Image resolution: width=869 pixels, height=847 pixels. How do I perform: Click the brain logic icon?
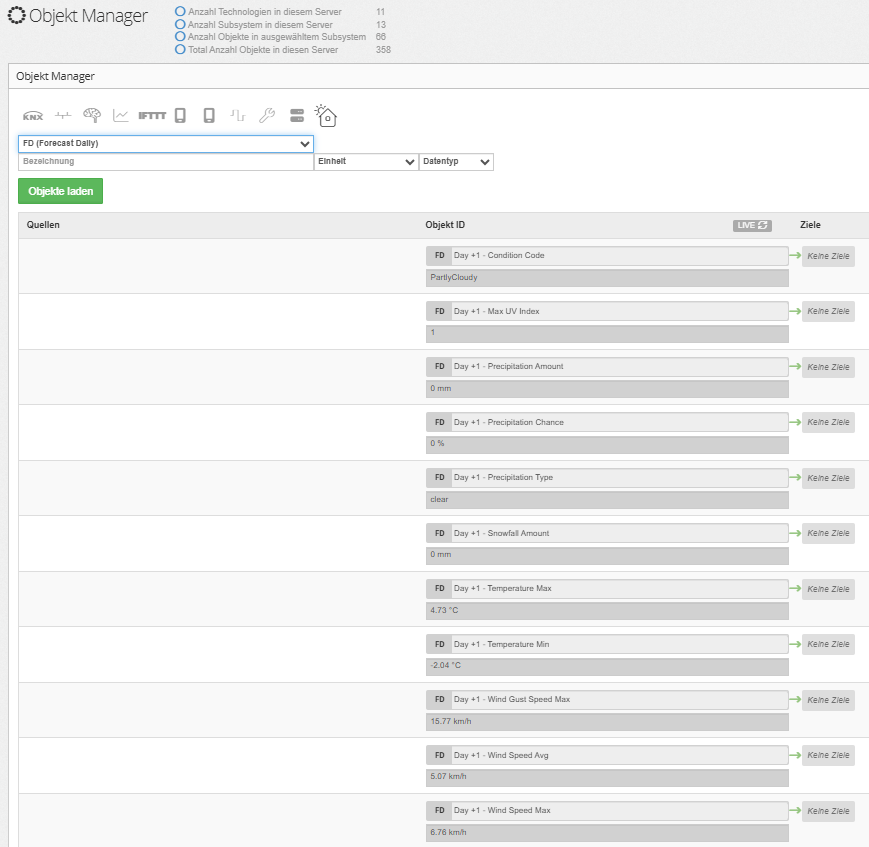tap(92, 116)
